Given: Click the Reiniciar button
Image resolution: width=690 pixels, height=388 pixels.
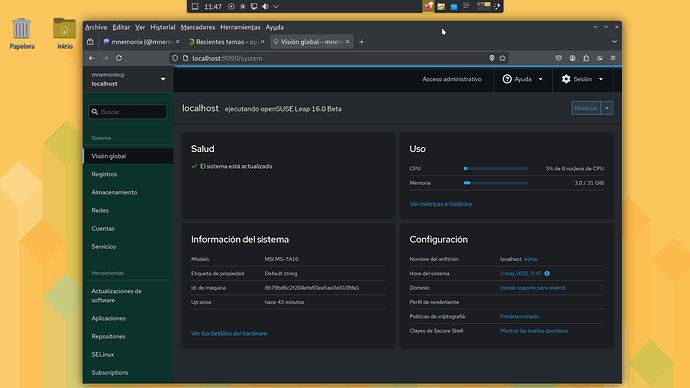Looking at the screenshot, I should [586, 108].
